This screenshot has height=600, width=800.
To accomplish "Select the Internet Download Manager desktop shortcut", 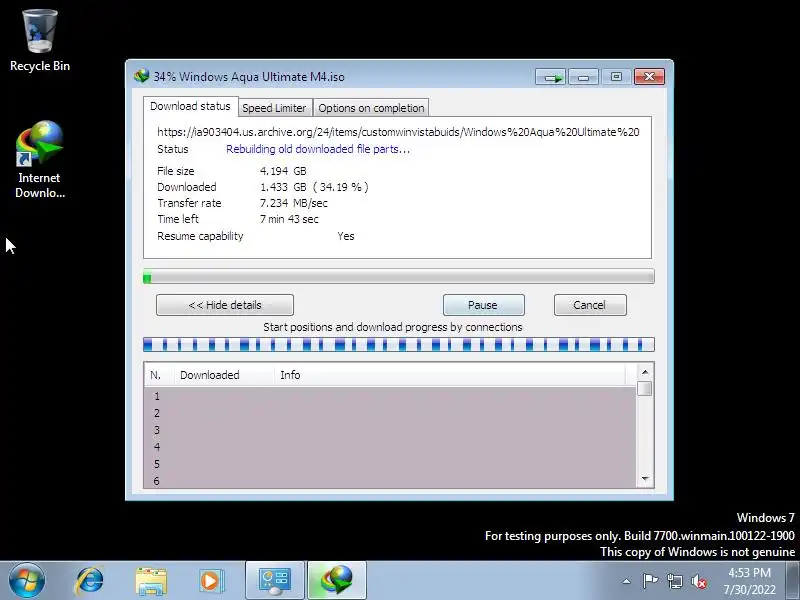I will [40, 159].
